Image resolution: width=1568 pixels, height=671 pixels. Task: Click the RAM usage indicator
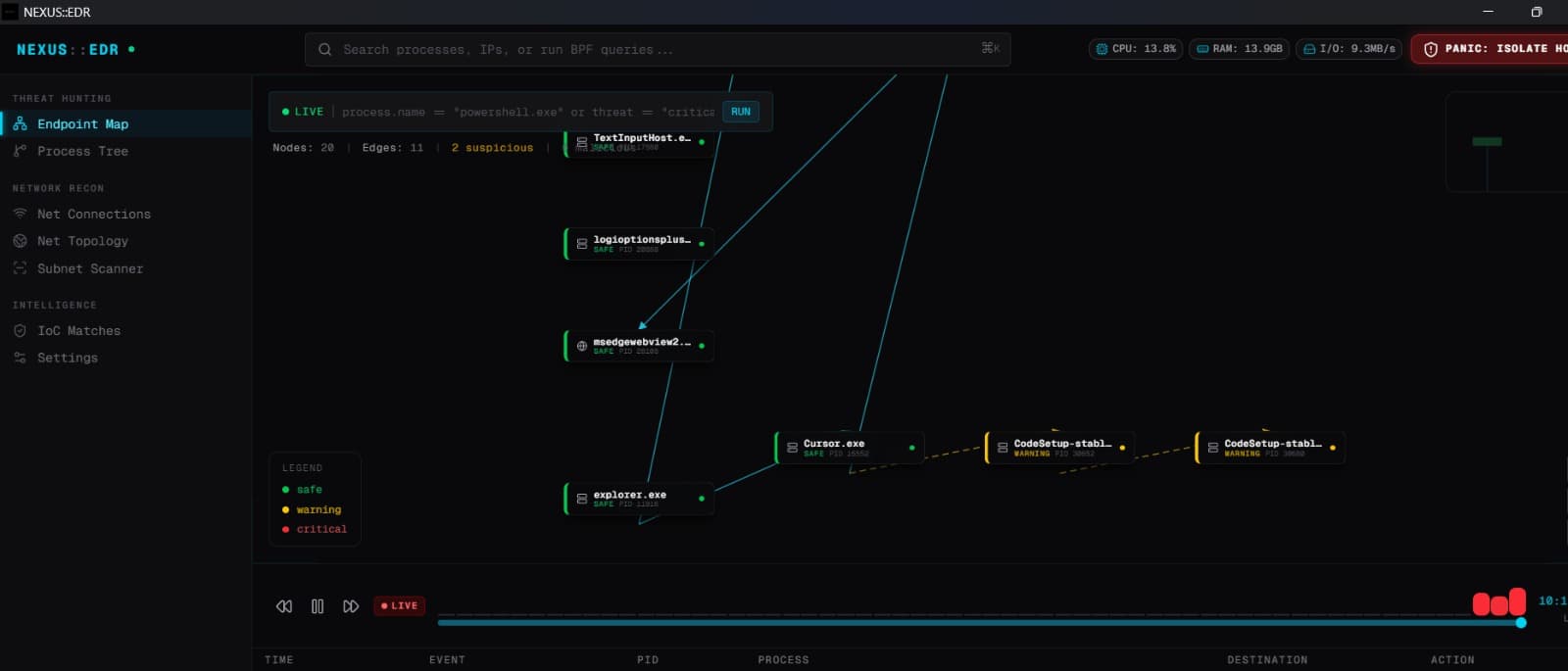click(x=1239, y=48)
